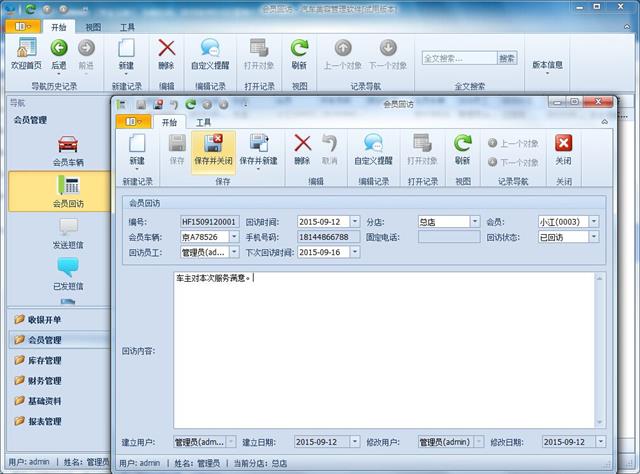Collapse the dialog ribbon with the chevron

(x=604, y=122)
